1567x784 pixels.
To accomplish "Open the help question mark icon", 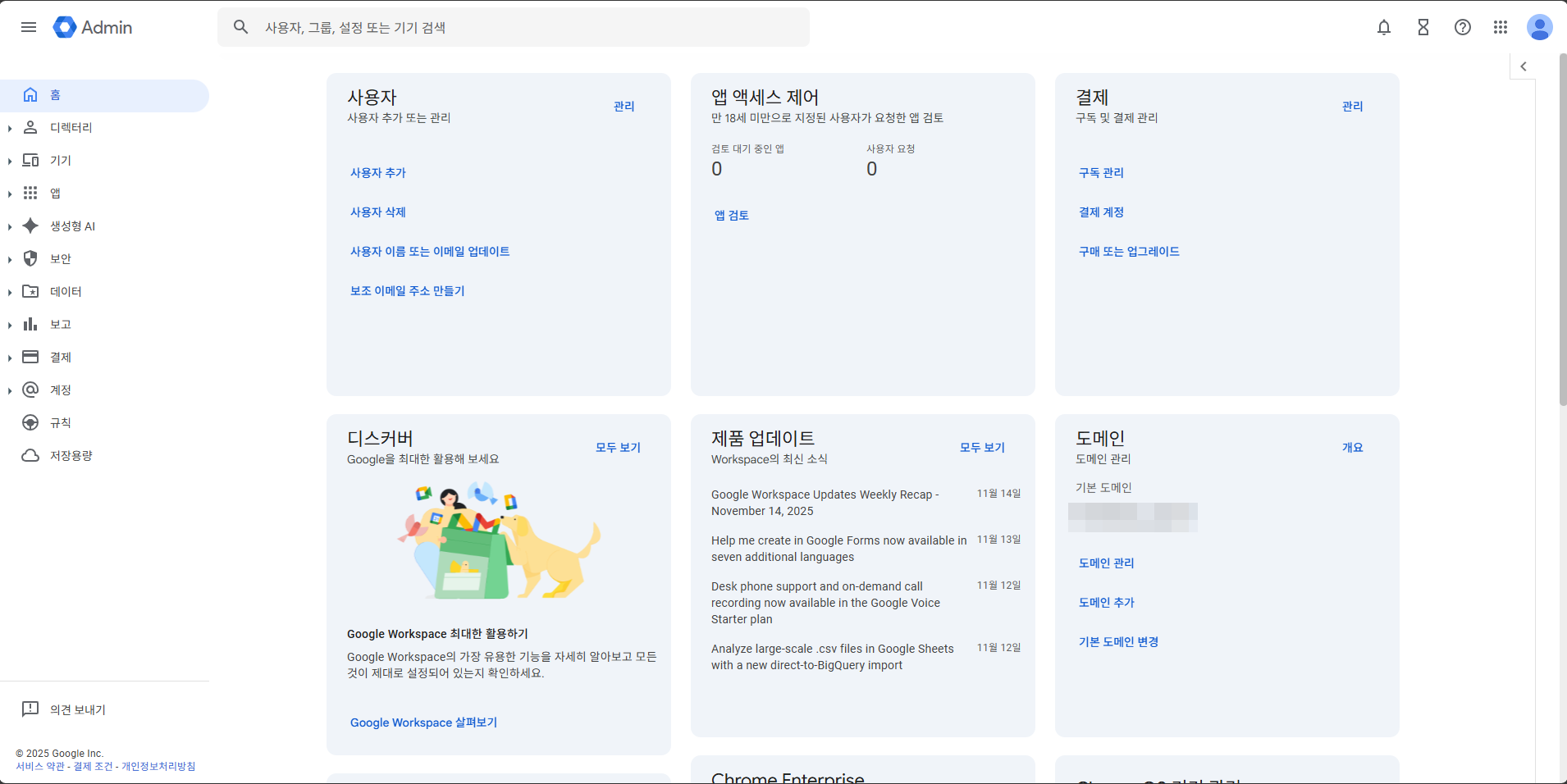I will [1463, 27].
